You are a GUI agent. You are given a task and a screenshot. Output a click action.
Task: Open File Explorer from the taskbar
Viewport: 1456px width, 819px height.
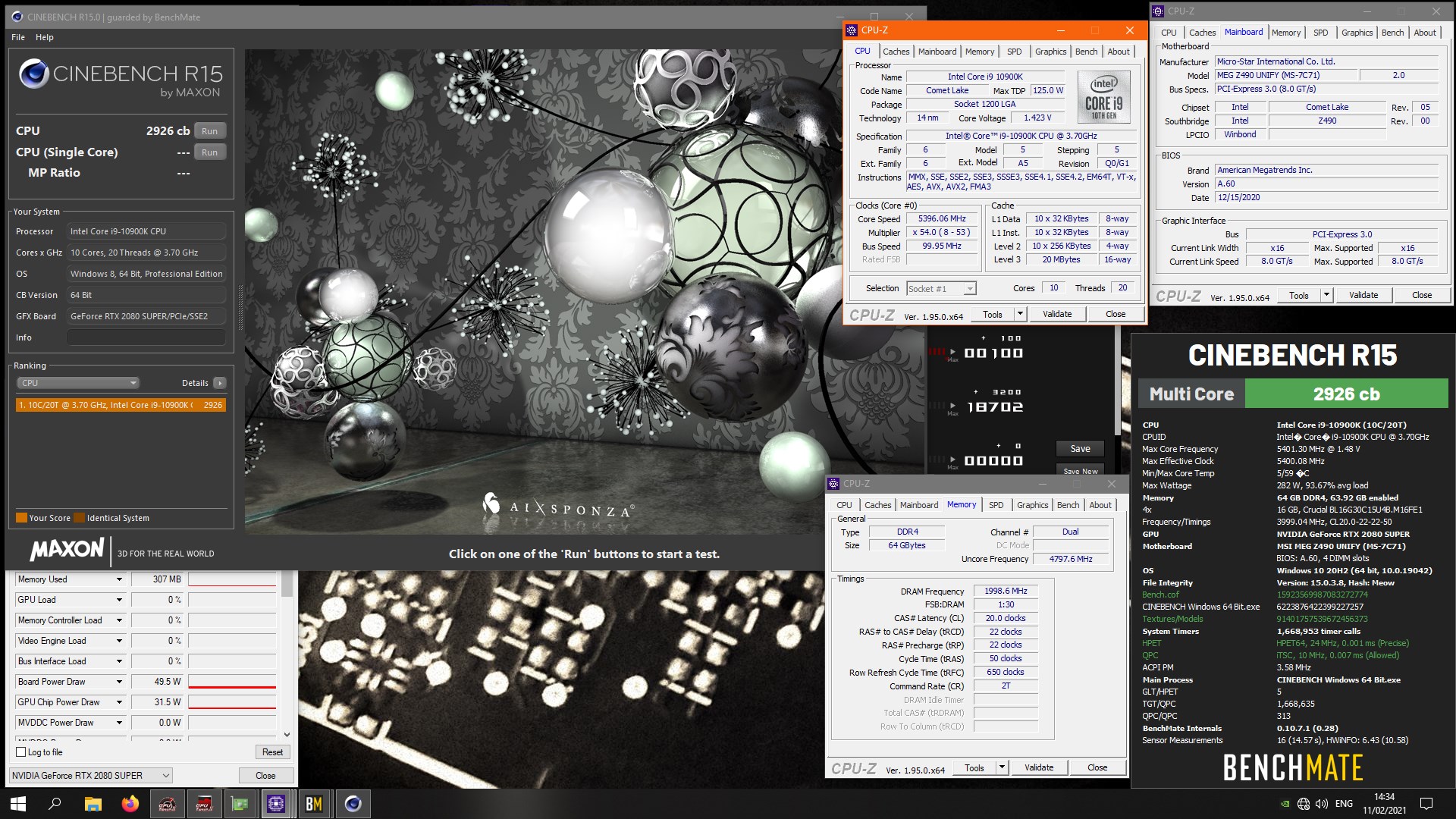tap(93, 804)
